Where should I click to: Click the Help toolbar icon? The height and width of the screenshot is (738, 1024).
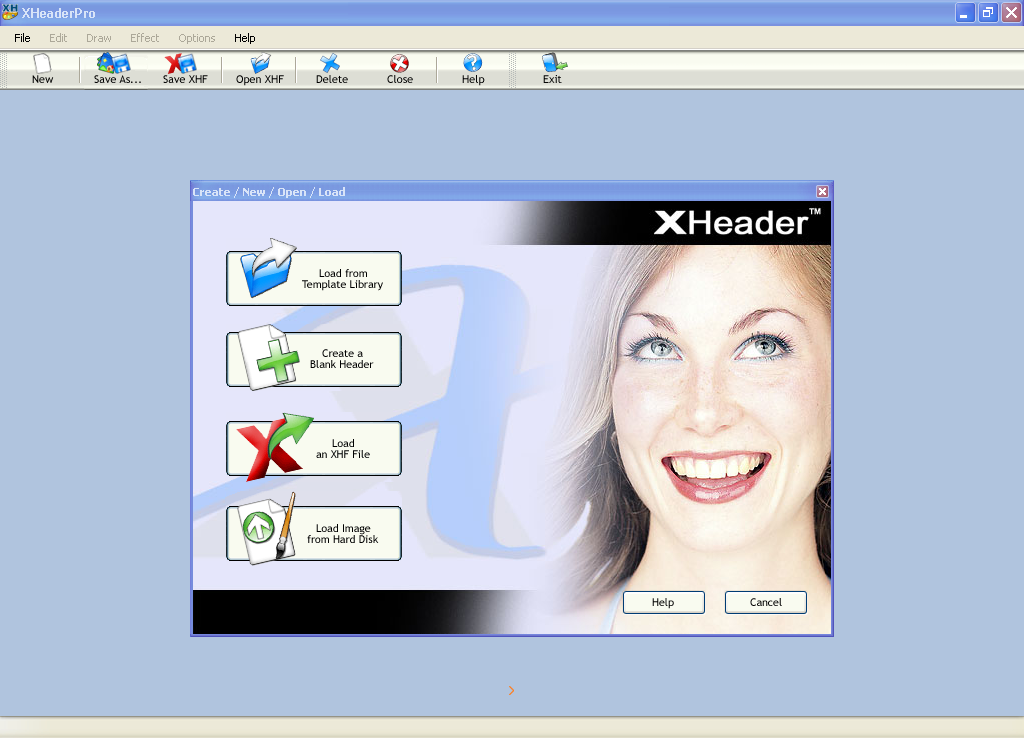coord(473,69)
